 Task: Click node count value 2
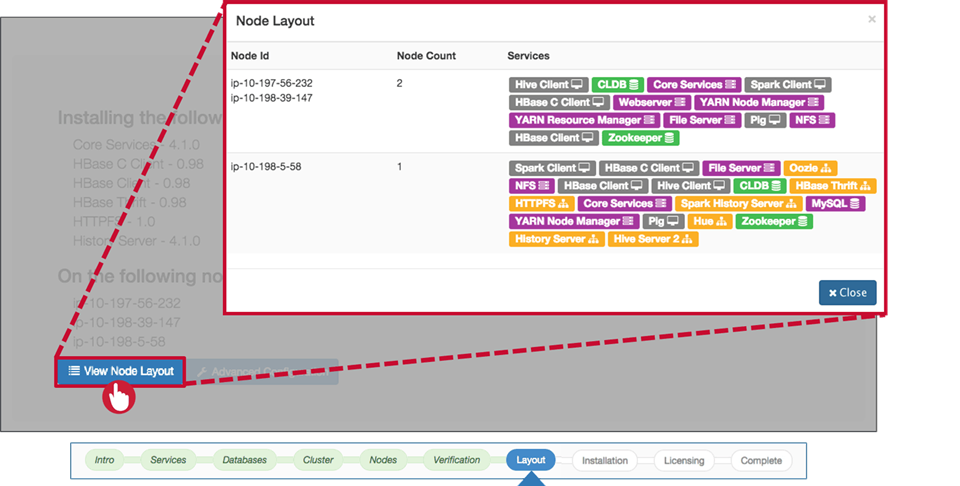(399, 83)
